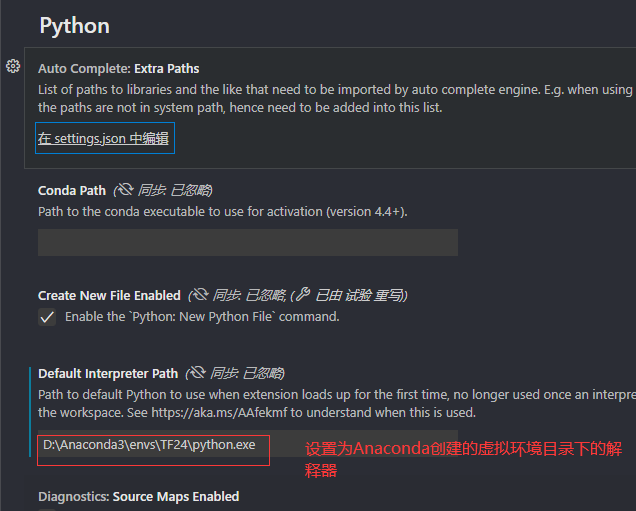Uncheck Enable Python: New Python File command
Image resolution: width=636 pixels, height=511 pixels.
(x=47, y=317)
